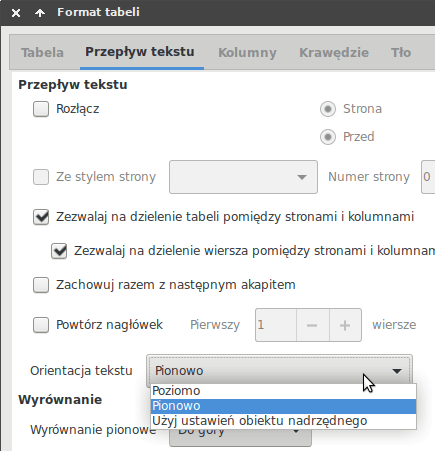The height and width of the screenshot is (451, 435).
Task: Uncheck Zezwalaj na dzielenie wiersza option
Action: [x=59, y=251]
